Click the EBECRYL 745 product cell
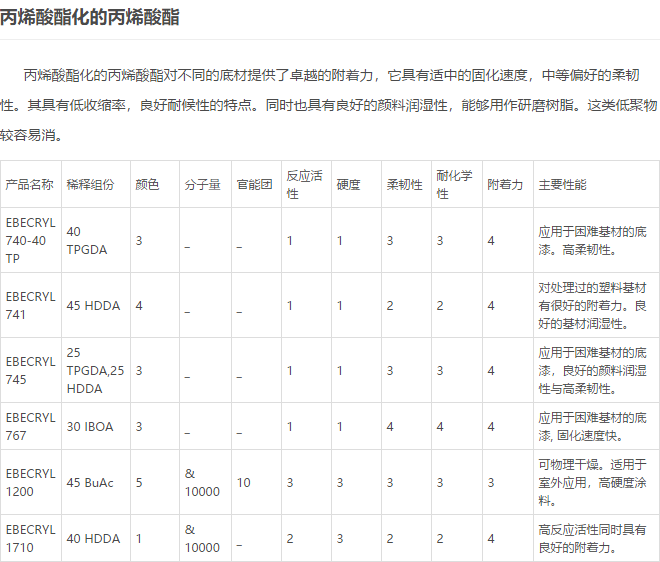The height and width of the screenshot is (562, 660). (x=30, y=370)
